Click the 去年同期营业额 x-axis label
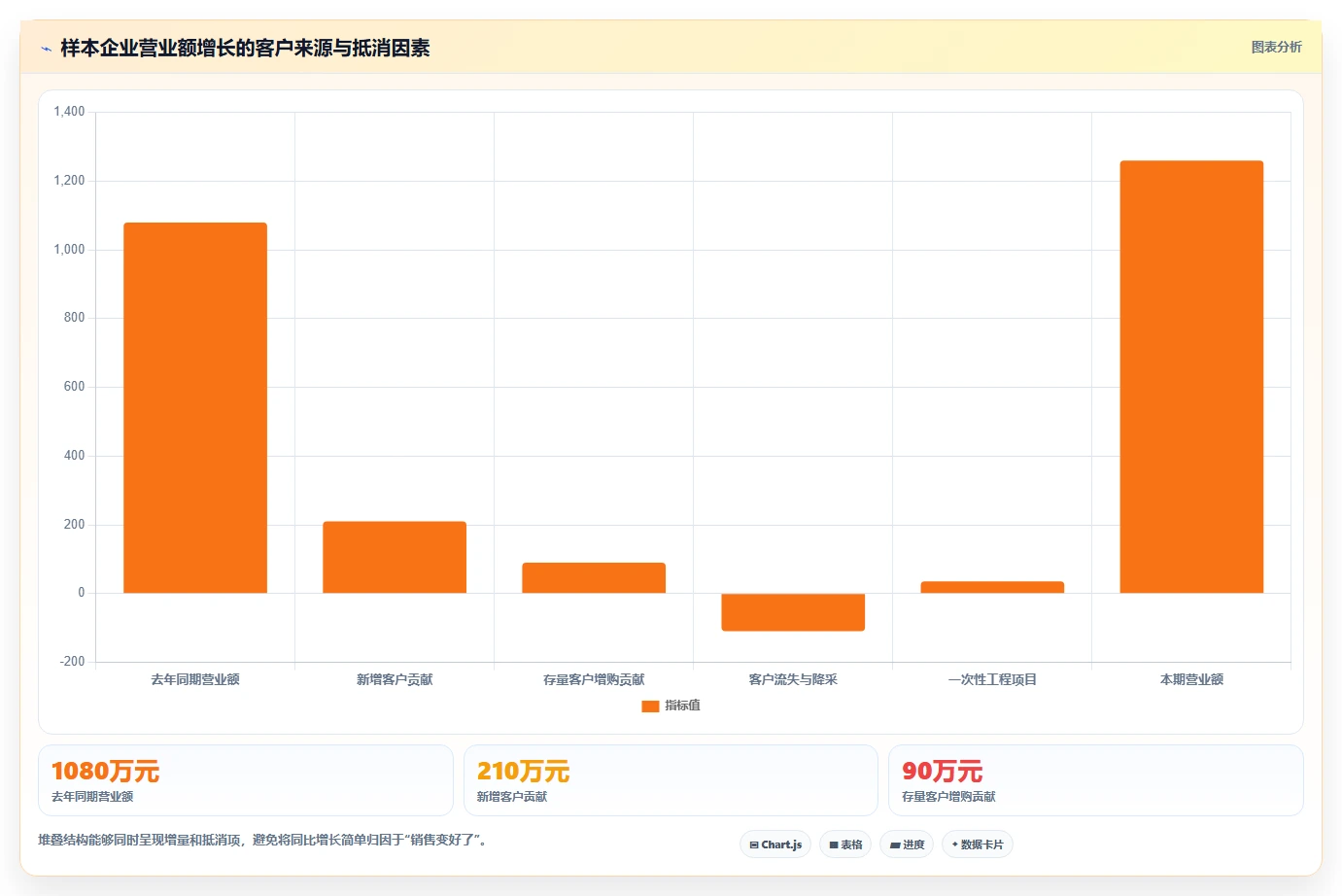The image size is (1342, 896). [x=195, y=679]
